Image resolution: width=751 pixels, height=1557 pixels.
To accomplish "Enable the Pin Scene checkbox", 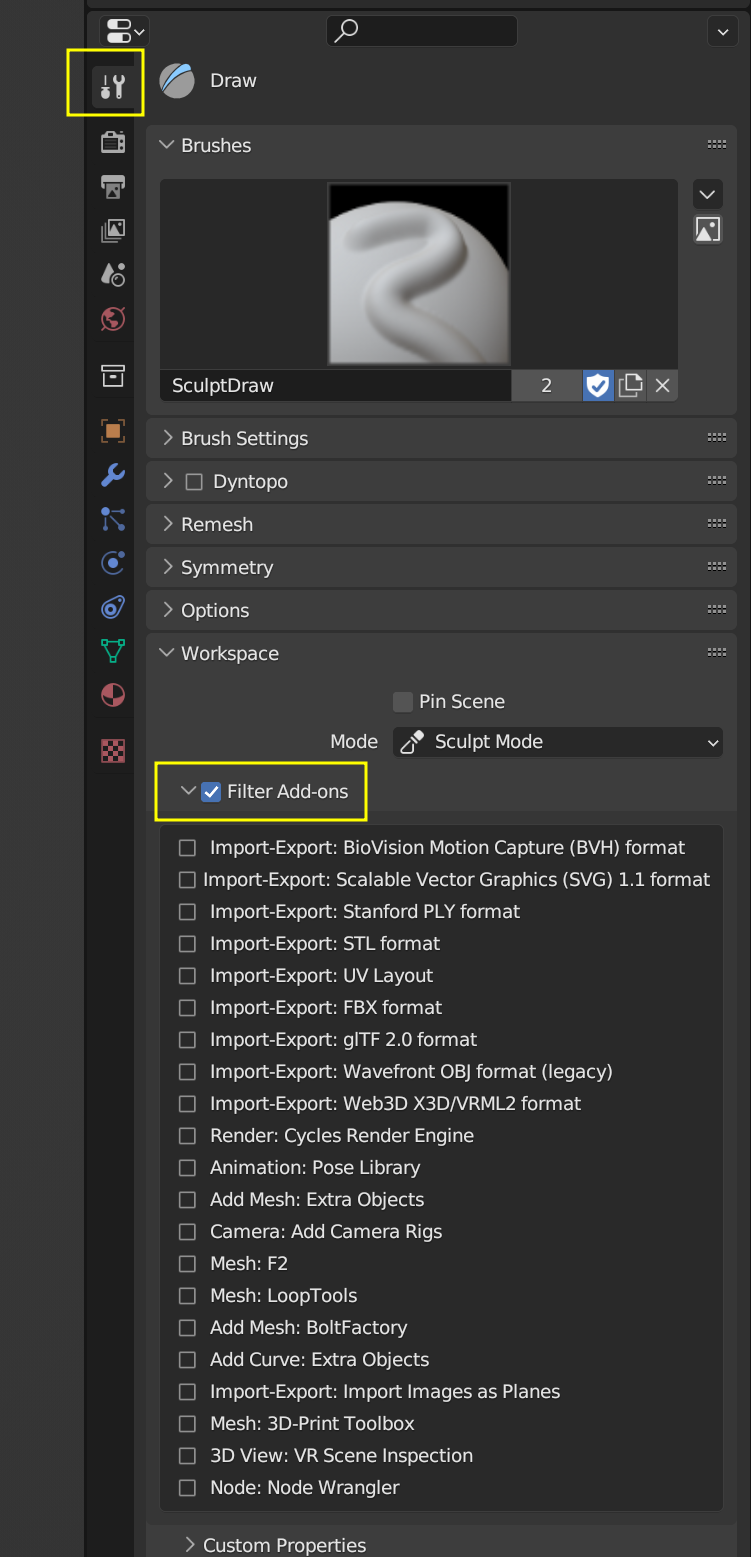I will [x=403, y=702].
